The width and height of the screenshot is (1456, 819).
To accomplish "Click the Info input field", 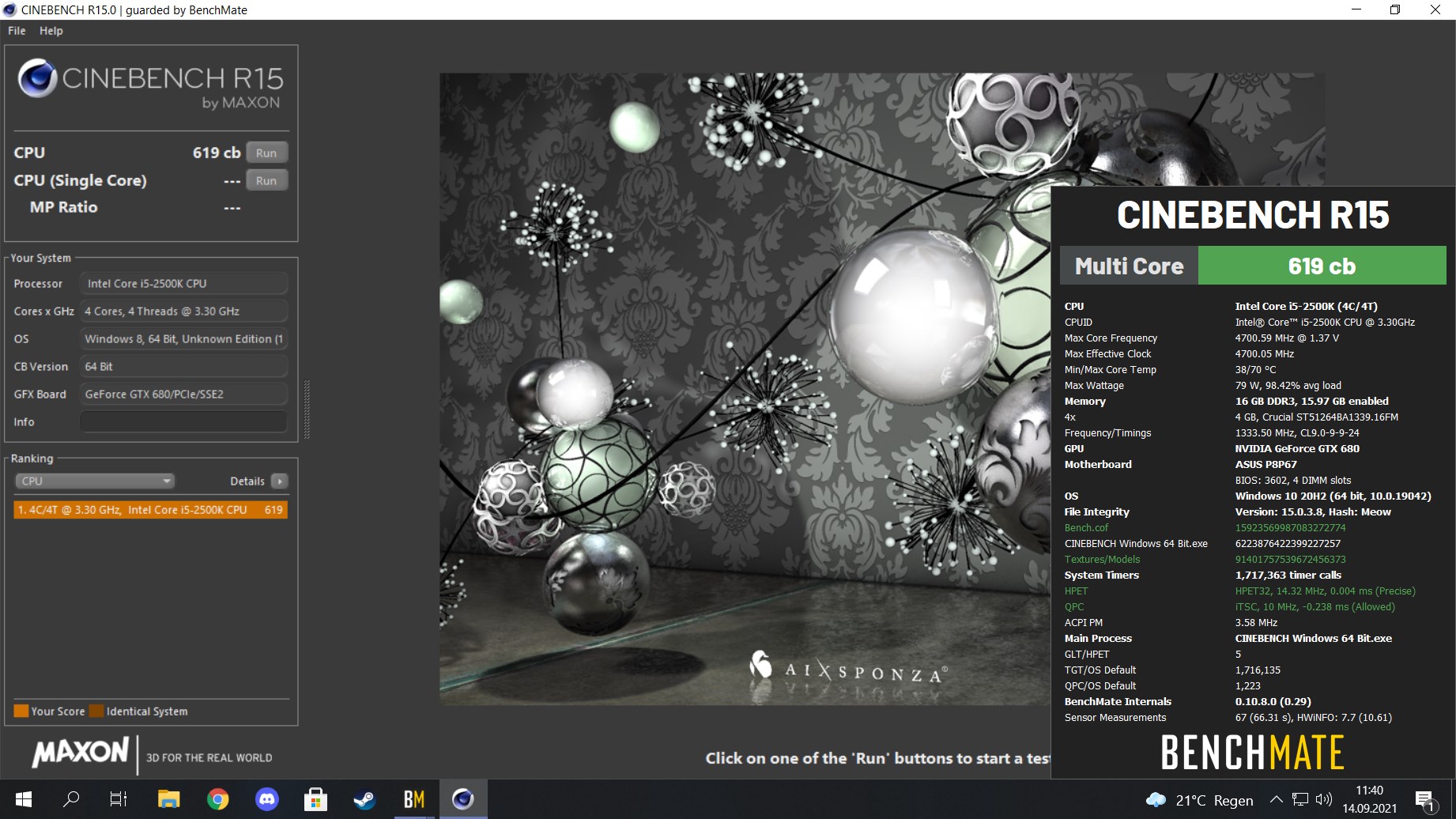I will click(x=183, y=422).
